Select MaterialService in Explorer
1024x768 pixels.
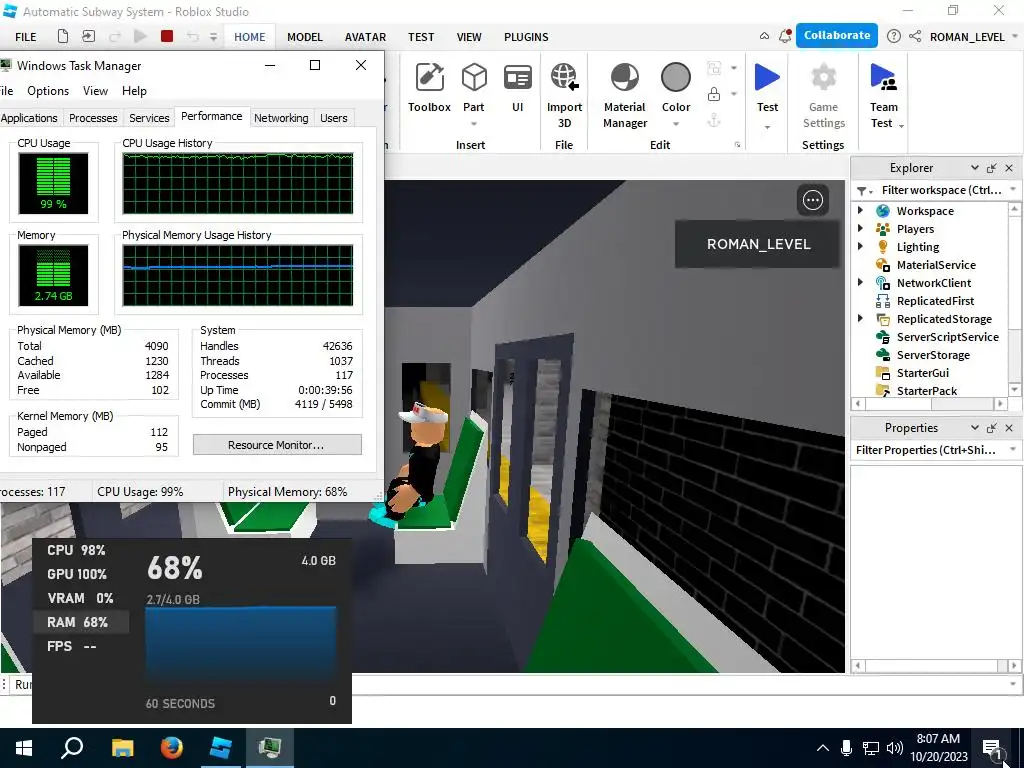tap(935, 264)
